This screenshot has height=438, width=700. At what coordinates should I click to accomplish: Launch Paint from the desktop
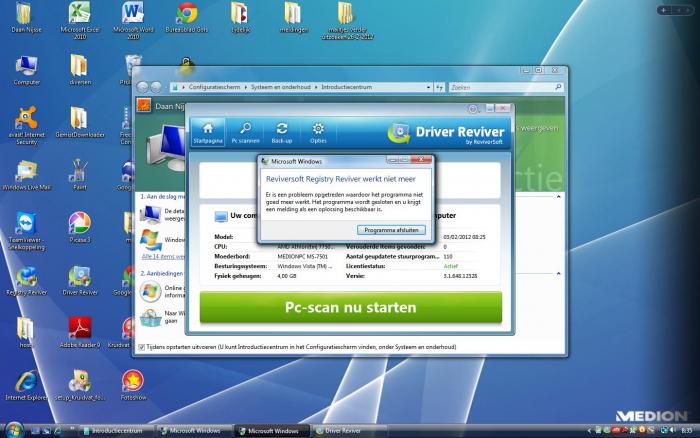pos(79,175)
